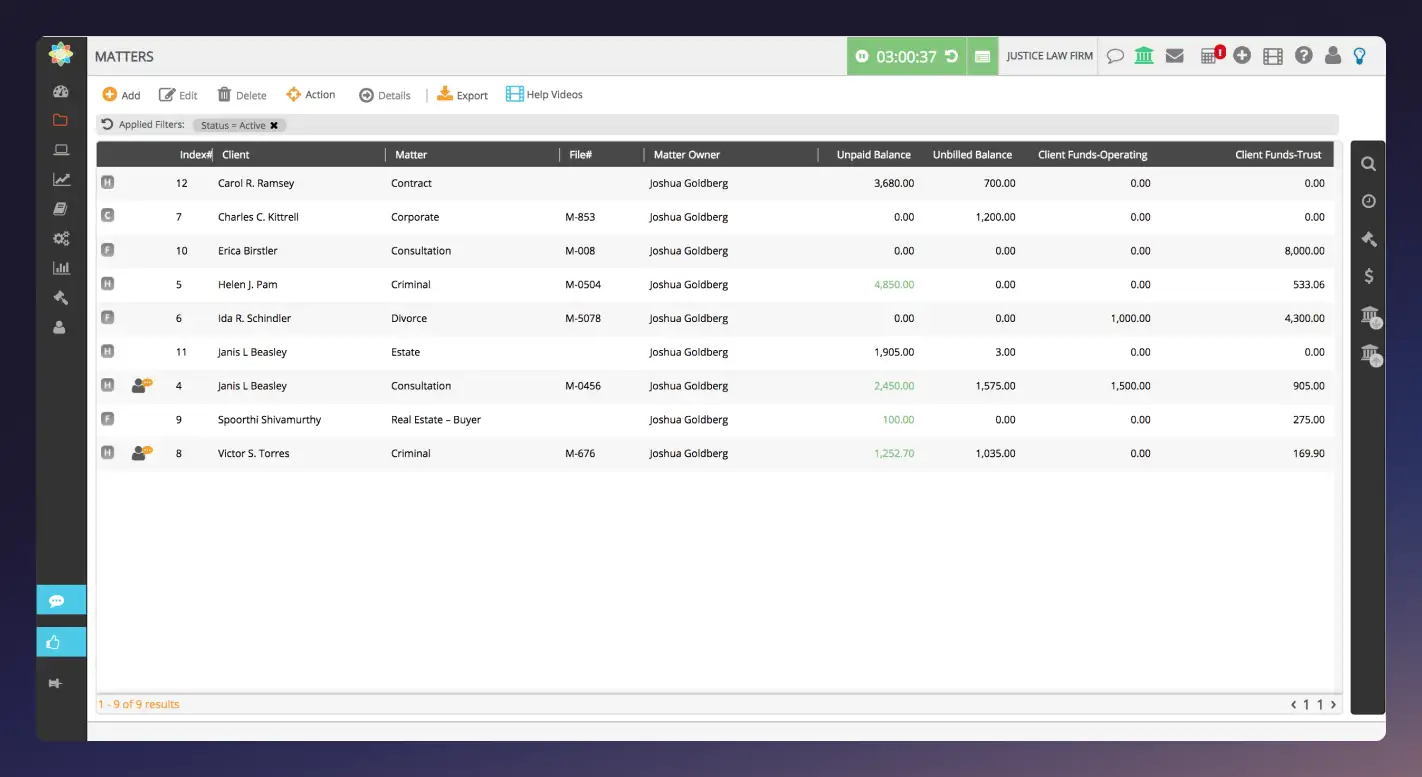Click Export to export the matters list
The width and height of the screenshot is (1422, 777).
pos(462,94)
